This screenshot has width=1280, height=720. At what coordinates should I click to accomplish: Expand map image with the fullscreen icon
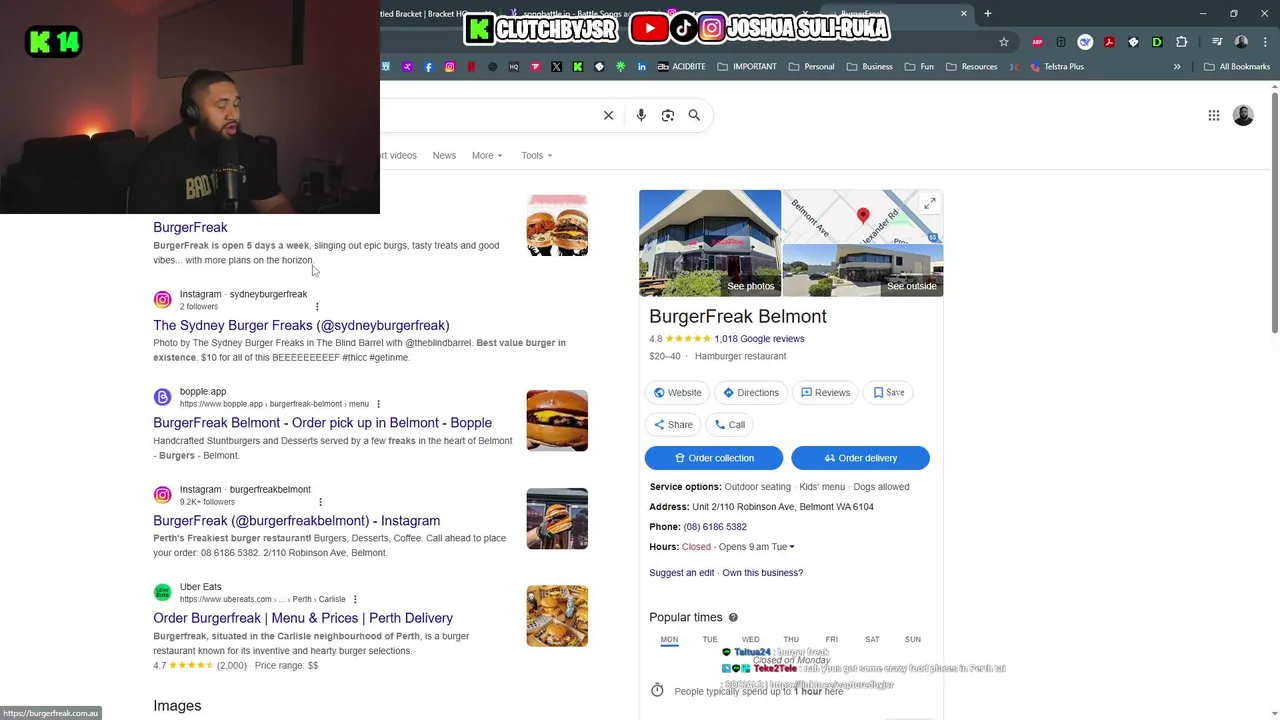[x=929, y=203]
